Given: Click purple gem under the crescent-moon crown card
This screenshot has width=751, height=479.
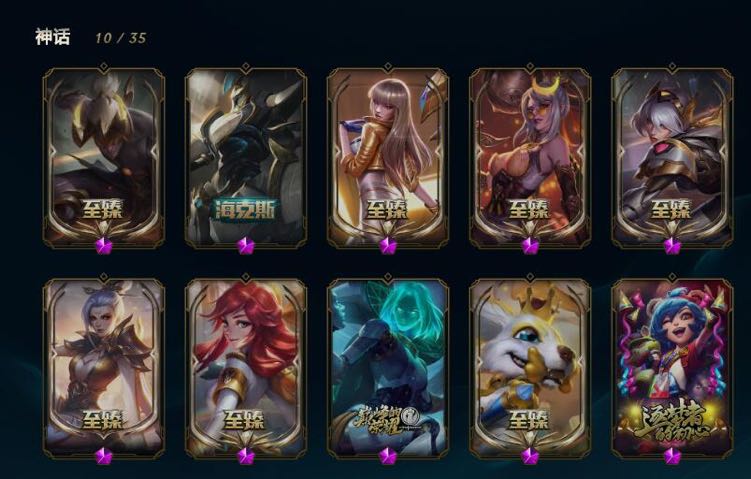Looking at the screenshot, I should coord(530,246).
